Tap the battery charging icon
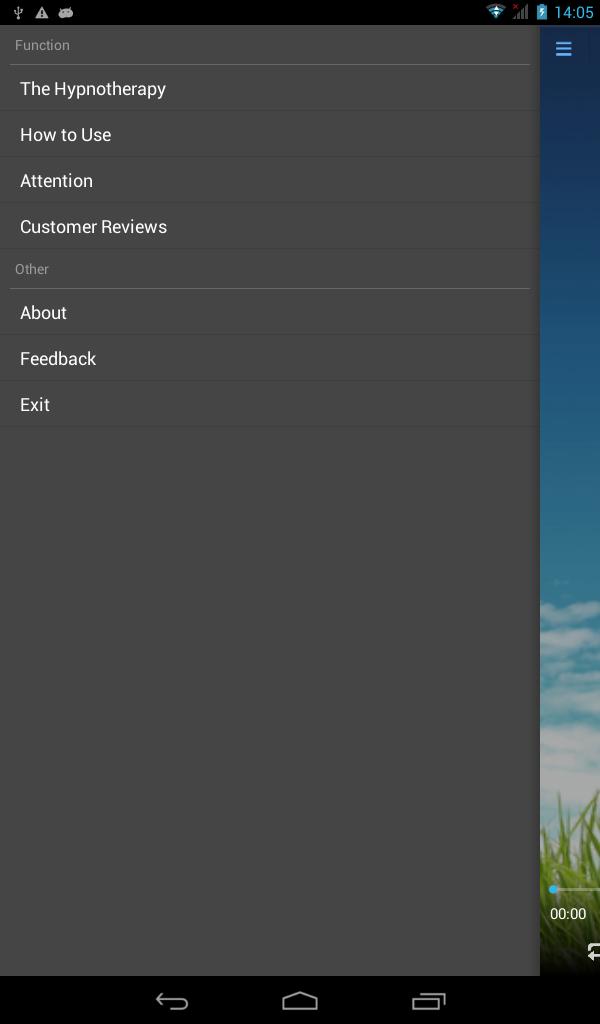Viewport: 600px width, 1024px height. pyautogui.click(x=541, y=12)
